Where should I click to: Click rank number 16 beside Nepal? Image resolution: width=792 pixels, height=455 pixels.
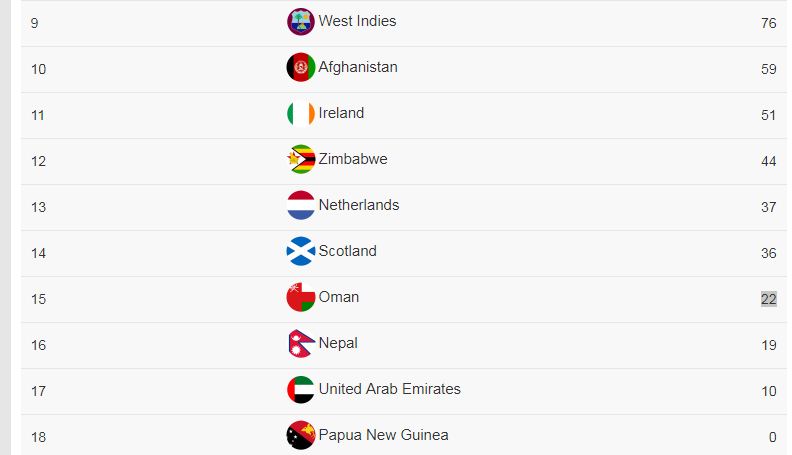click(38, 345)
